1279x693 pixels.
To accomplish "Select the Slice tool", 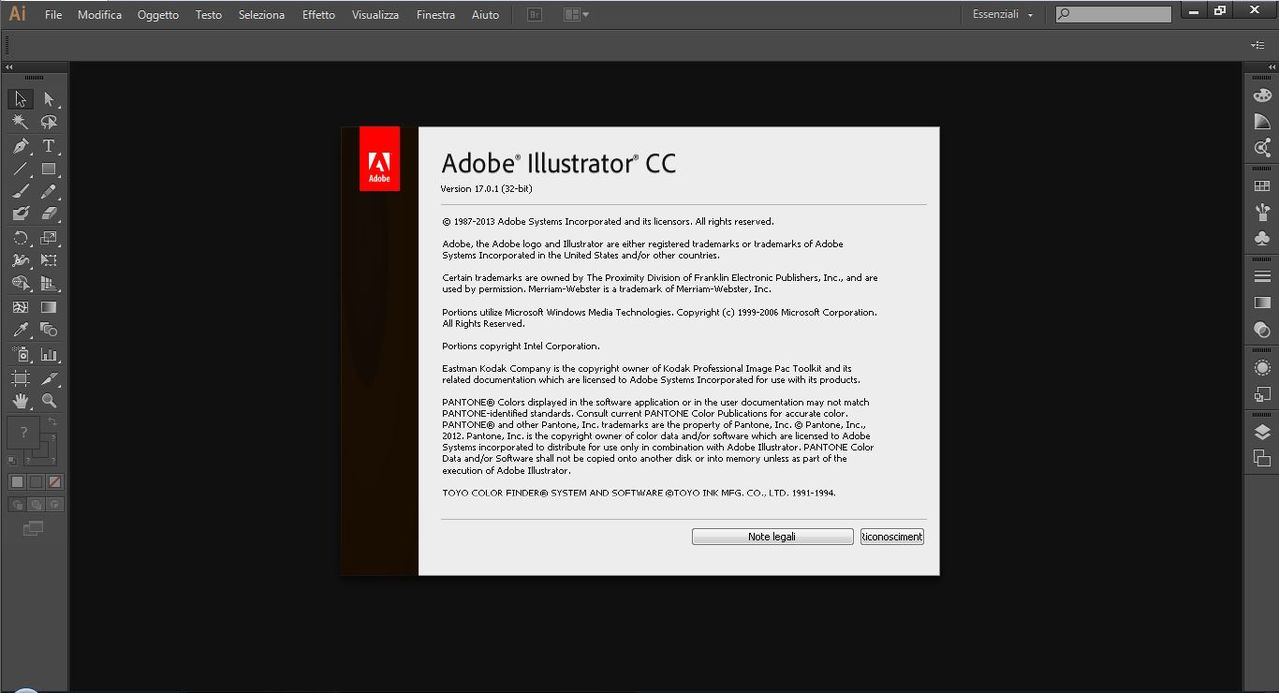I will (48, 378).
